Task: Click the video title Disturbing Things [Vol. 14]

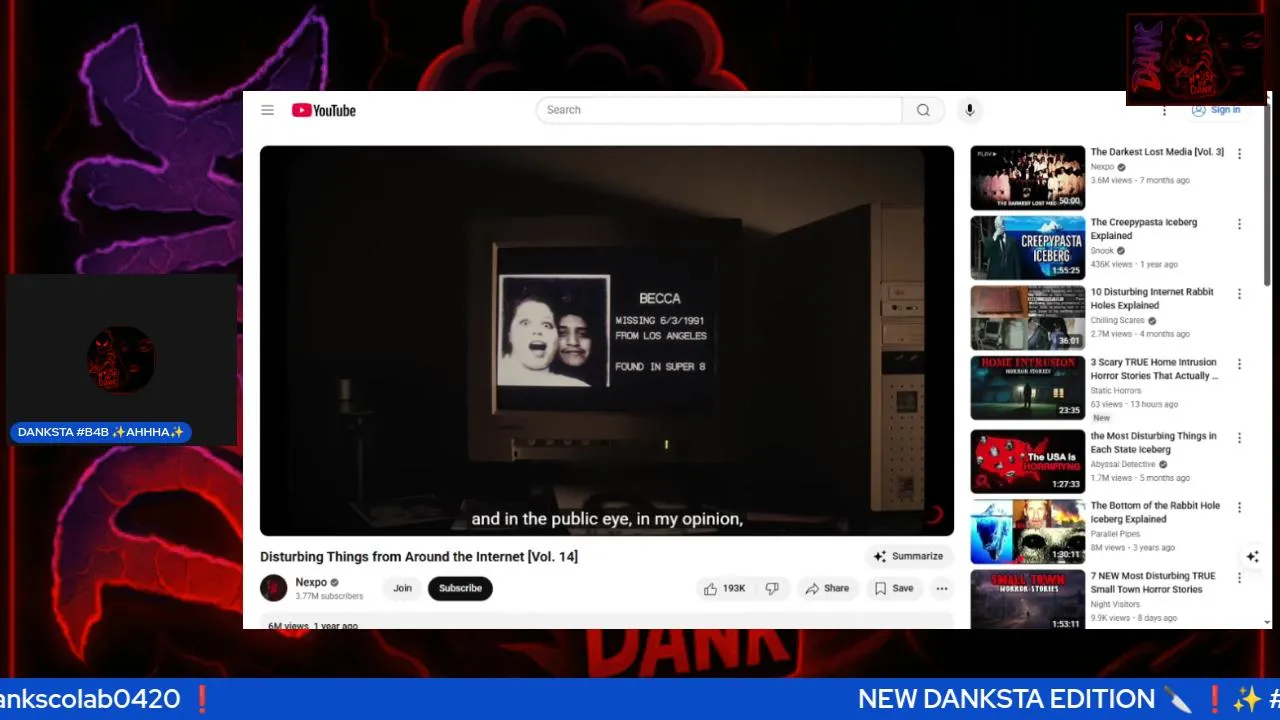Action: click(x=419, y=556)
